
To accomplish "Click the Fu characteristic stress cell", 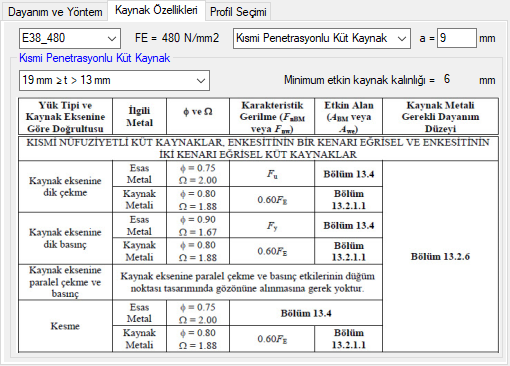I will pyautogui.click(x=272, y=174).
